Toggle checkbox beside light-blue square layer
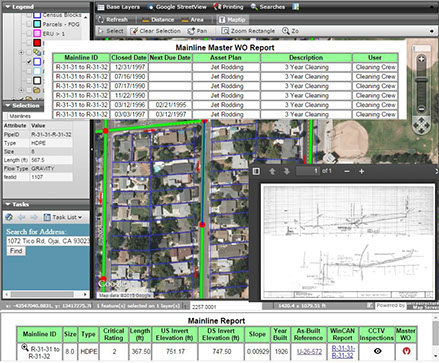Screen dimensions: 439x363 click(x=29, y=71)
